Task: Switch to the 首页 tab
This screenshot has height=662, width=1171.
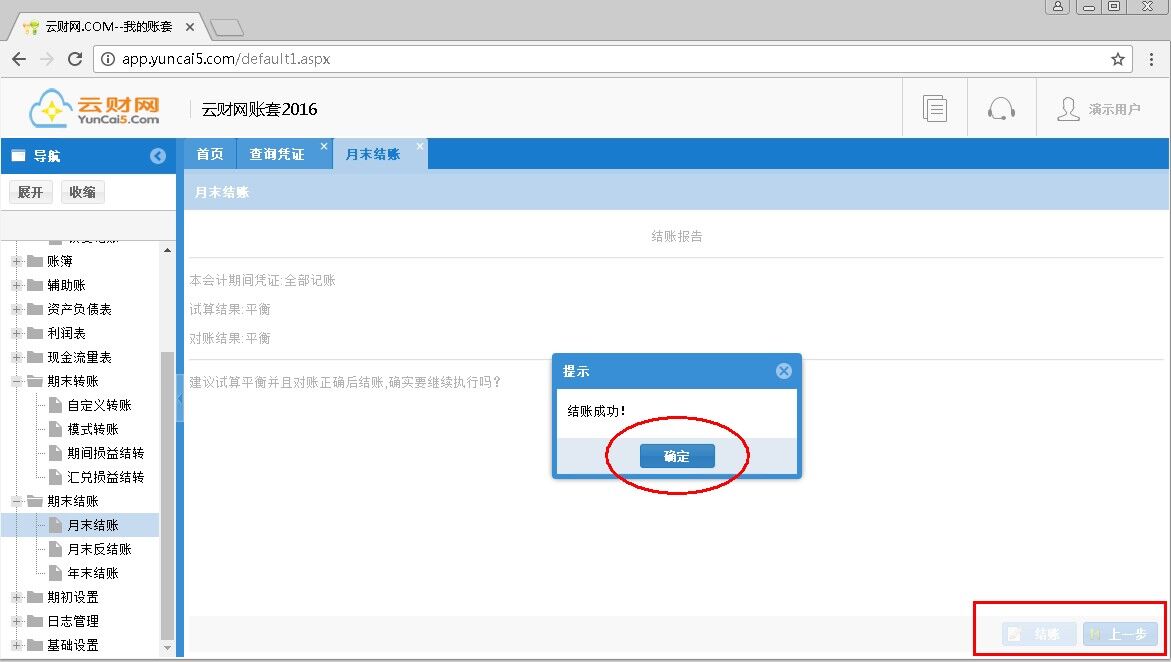Action: pyautogui.click(x=210, y=155)
